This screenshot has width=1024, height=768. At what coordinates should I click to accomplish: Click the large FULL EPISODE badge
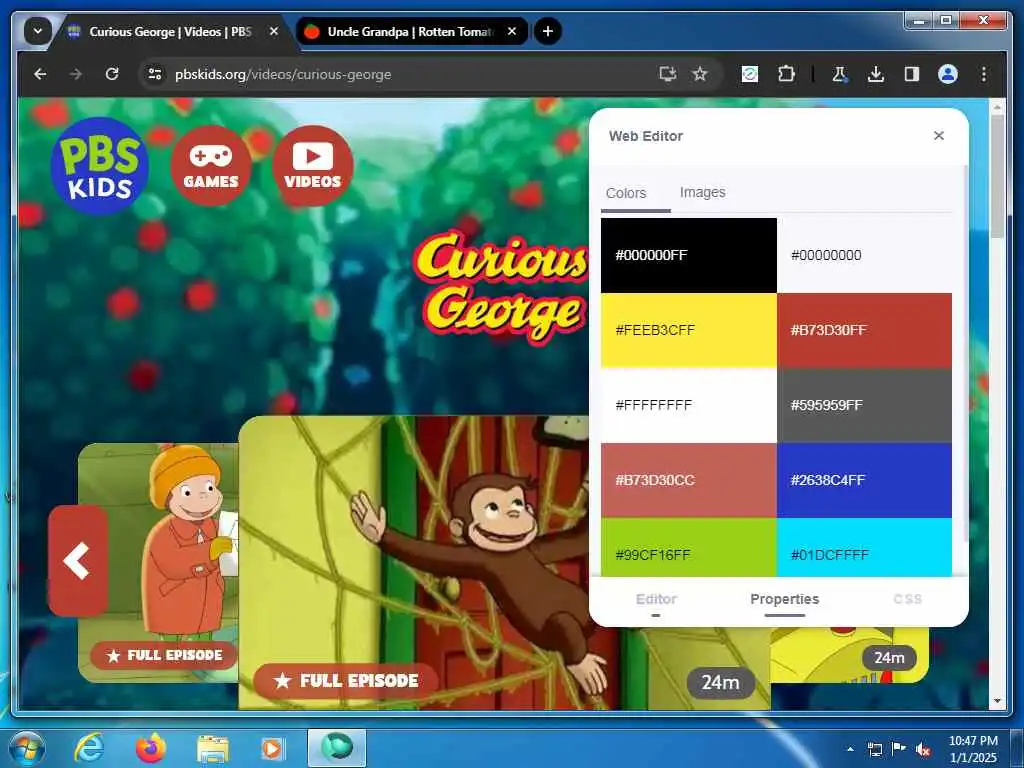346,680
